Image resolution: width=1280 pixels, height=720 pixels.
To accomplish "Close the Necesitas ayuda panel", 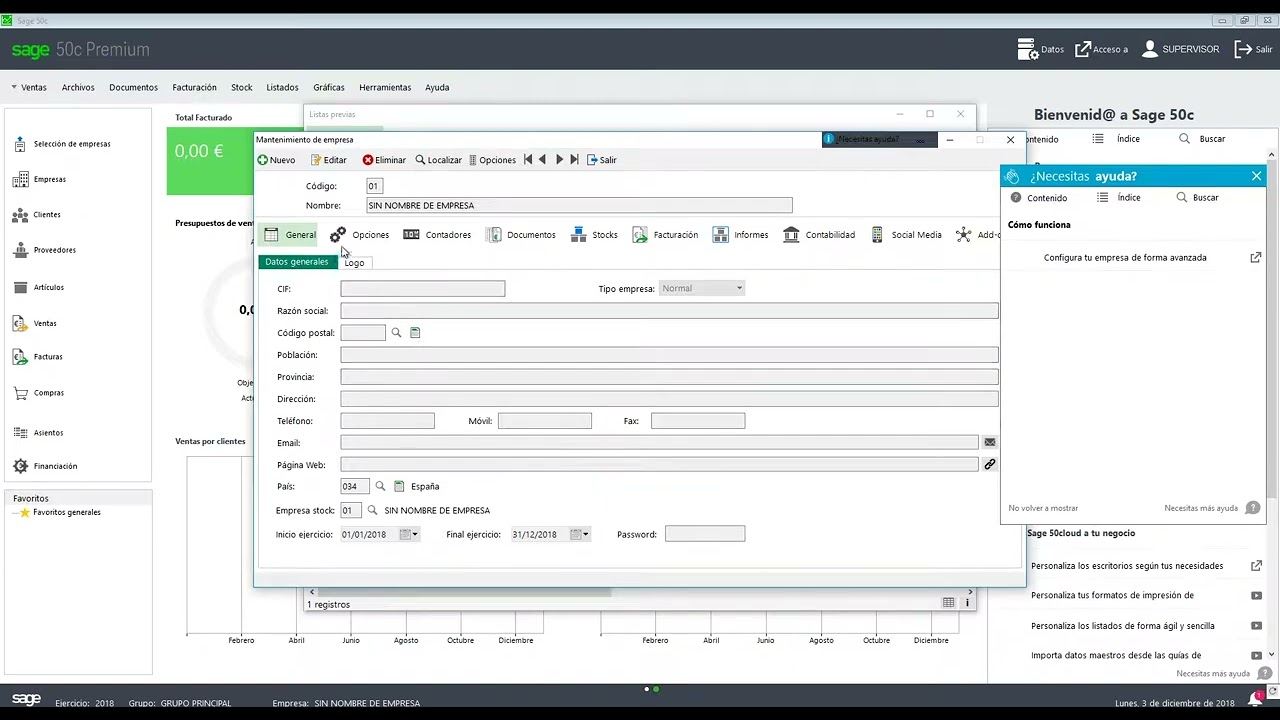I will coord(1257,176).
